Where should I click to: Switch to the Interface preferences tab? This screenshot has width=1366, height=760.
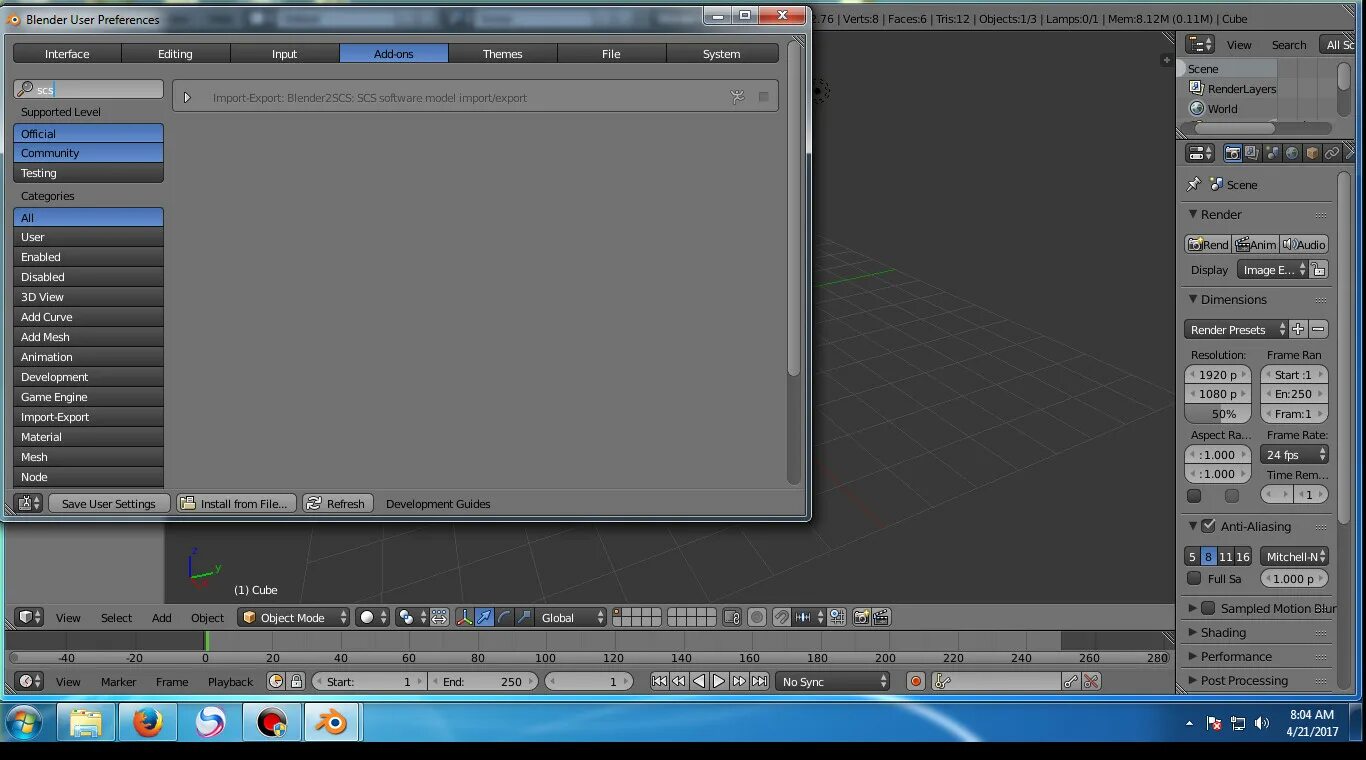tap(67, 54)
